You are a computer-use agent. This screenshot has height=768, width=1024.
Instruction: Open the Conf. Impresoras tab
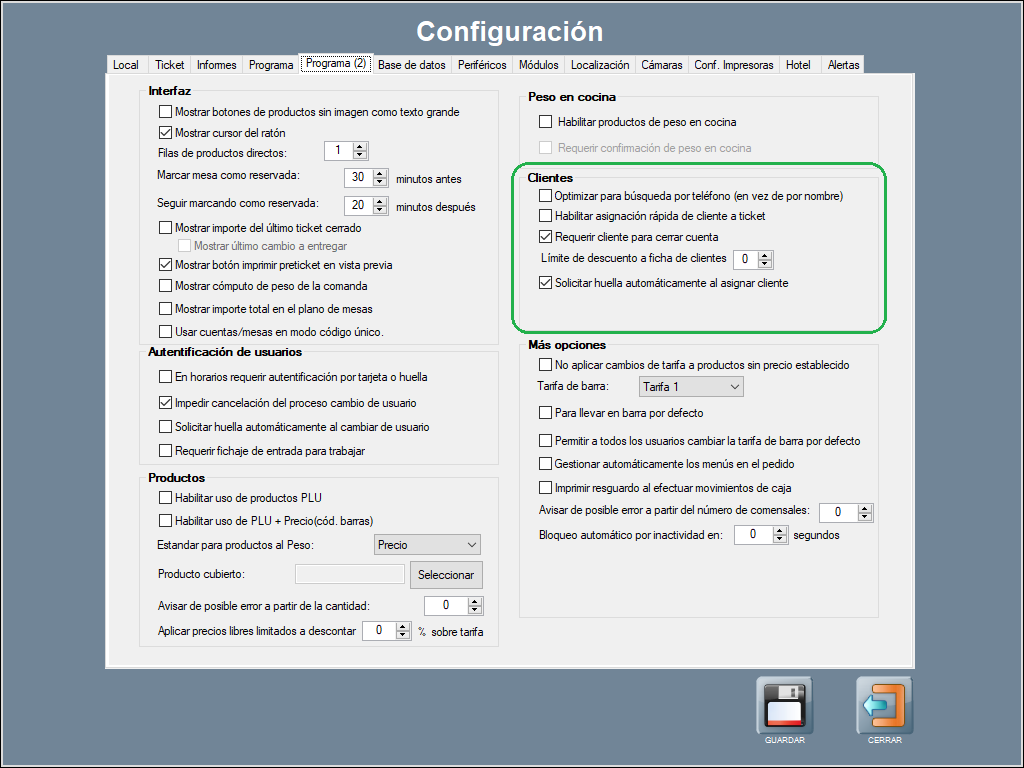(x=733, y=65)
